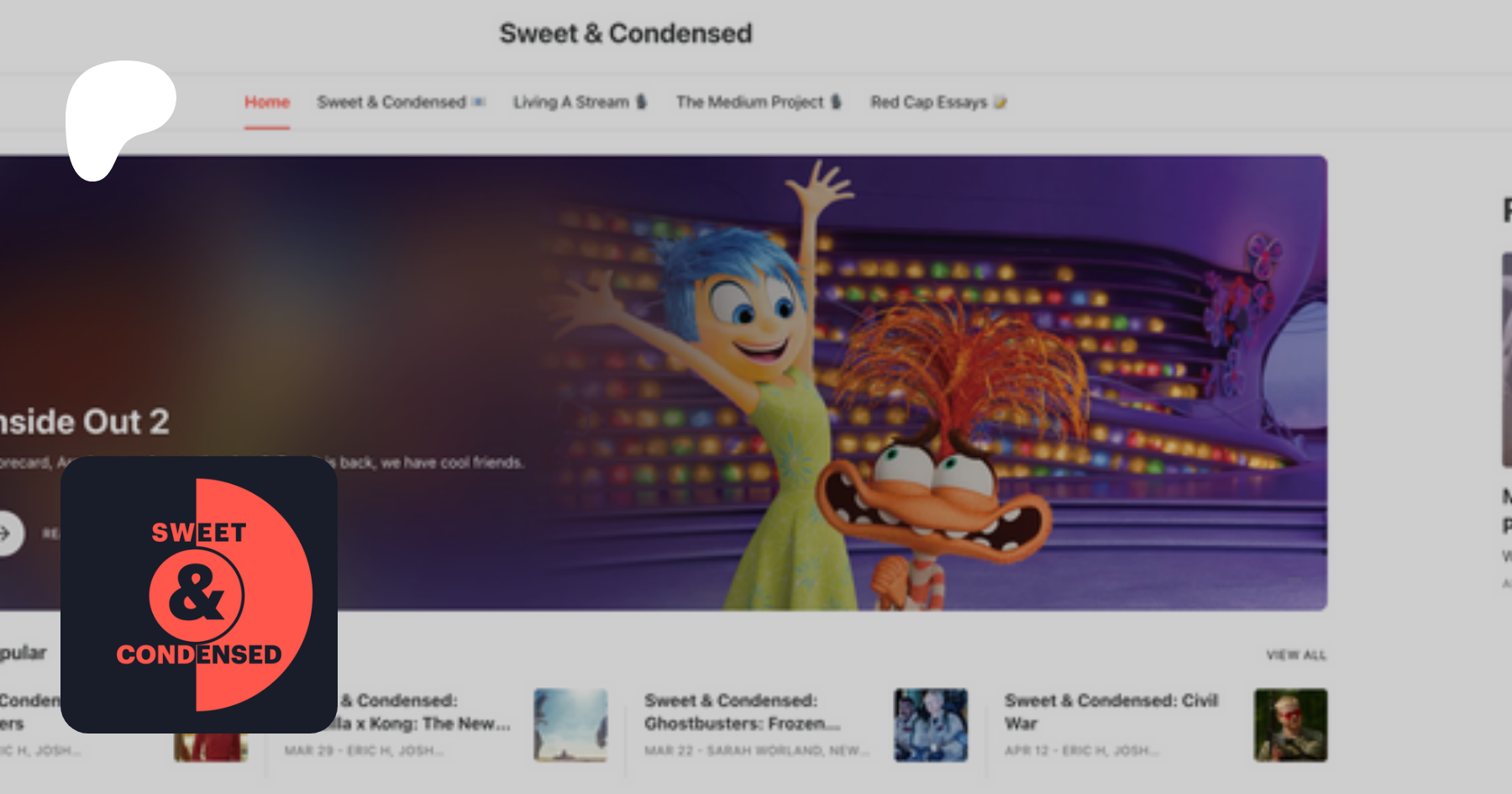This screenshot has height=794, width=1512.
Task: Open the Inside Out 2 featured title
Action: 84,422
